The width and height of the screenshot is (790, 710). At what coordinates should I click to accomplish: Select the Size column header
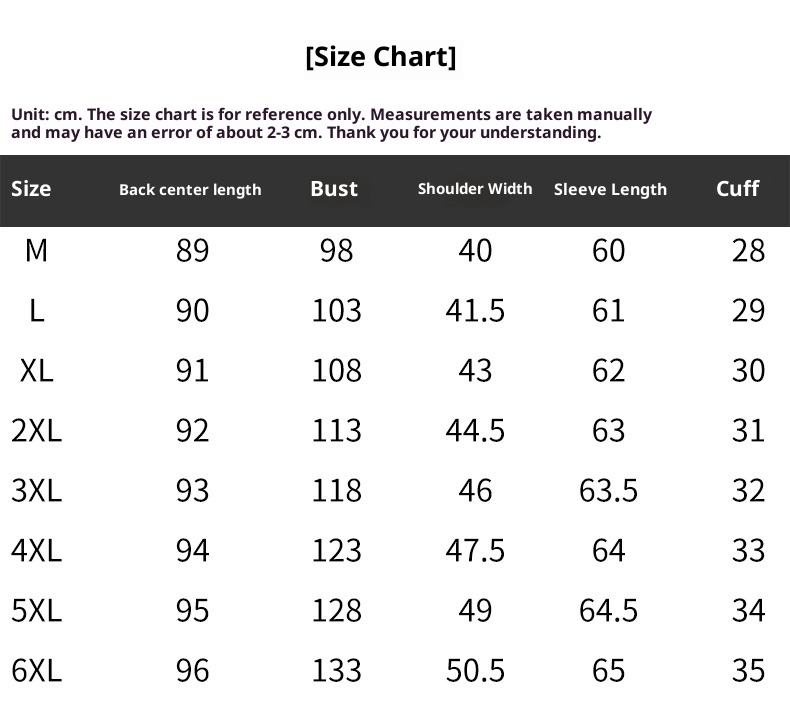pos(31,189)
